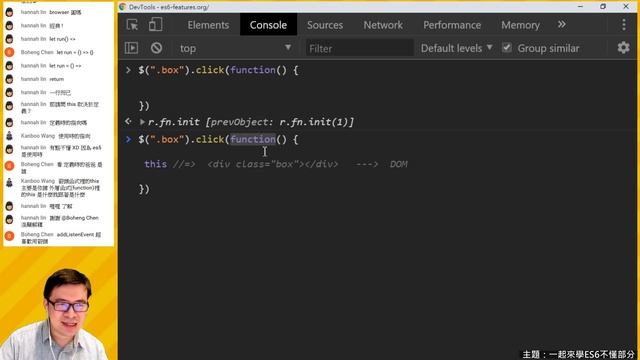Click the r.fn.init [prevObject] result text
The height and width of the screenshot is (360, 640).
click(x=251, y=122)
